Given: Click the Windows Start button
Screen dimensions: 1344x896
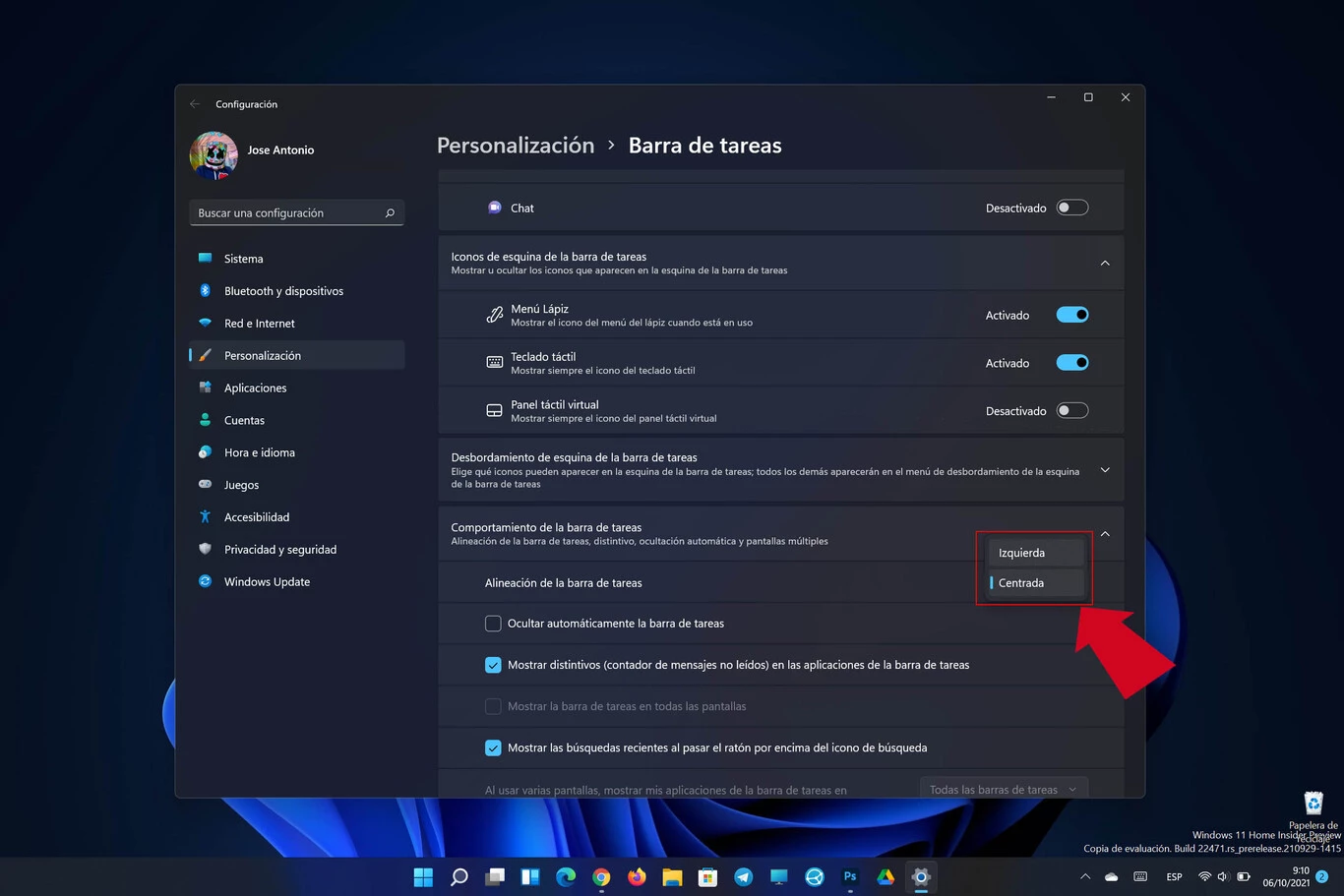Looking at the screenshot, I should coord(423,877).
